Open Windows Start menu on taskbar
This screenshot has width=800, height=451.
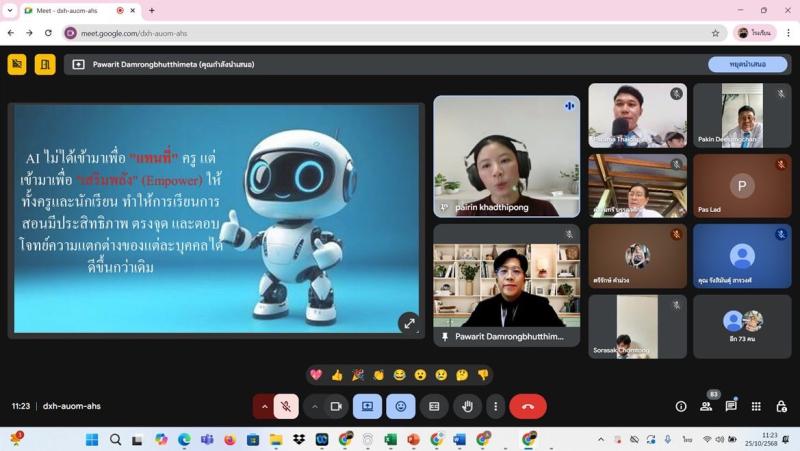(92, 439)
